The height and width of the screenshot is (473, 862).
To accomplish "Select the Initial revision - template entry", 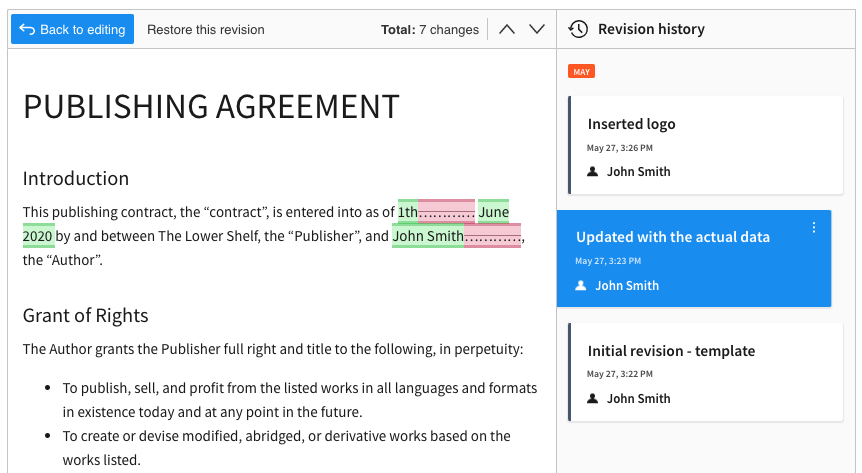I will (705, 371).
